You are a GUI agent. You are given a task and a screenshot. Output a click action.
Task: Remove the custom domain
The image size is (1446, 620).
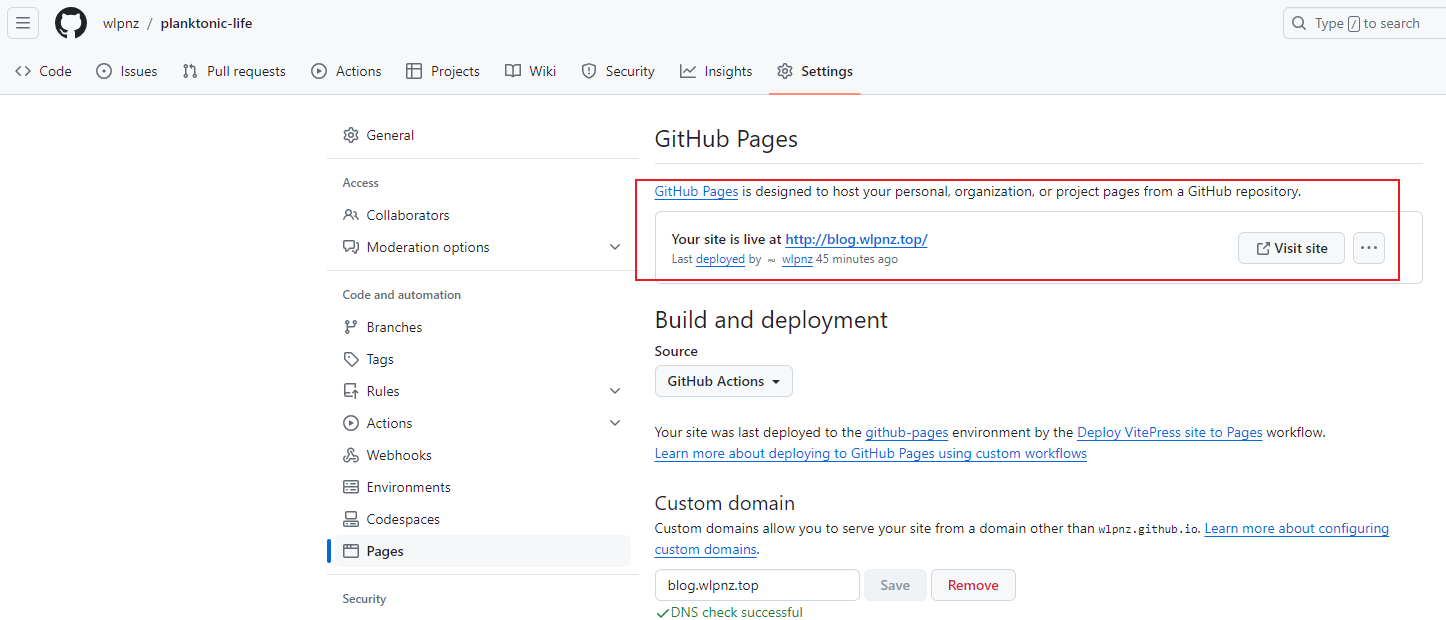click(973, 585)
